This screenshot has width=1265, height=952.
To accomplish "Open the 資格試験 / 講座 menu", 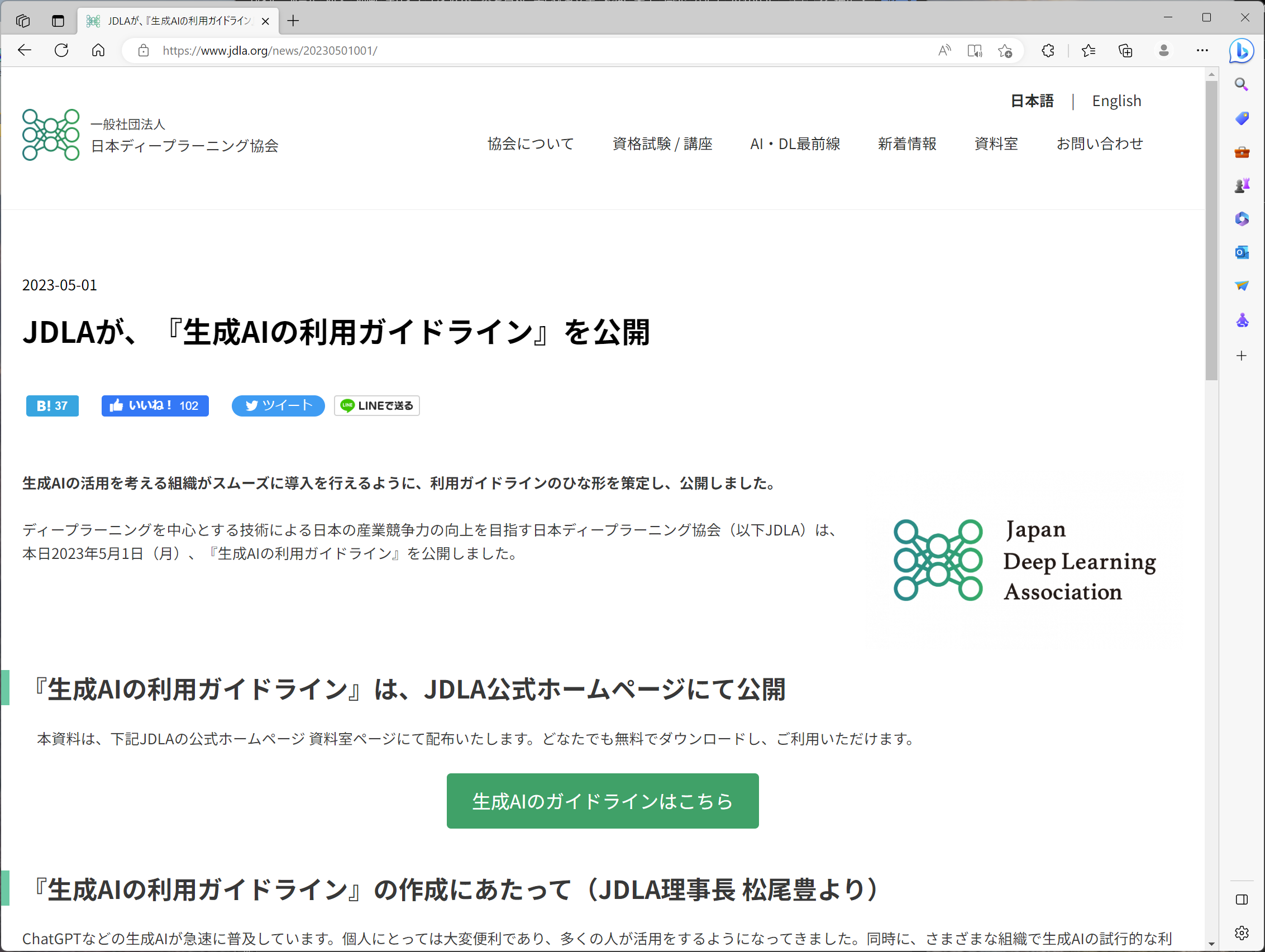I will point(662,143).
